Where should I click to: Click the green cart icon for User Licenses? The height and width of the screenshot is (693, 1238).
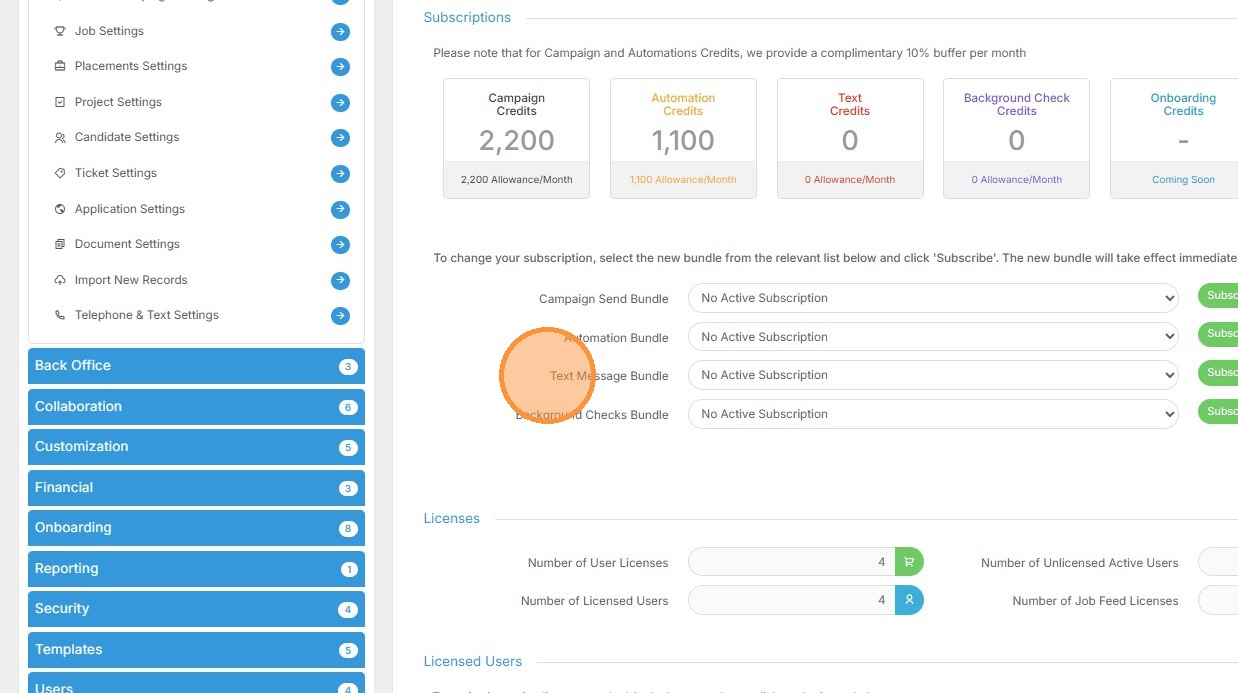point(909,562)
